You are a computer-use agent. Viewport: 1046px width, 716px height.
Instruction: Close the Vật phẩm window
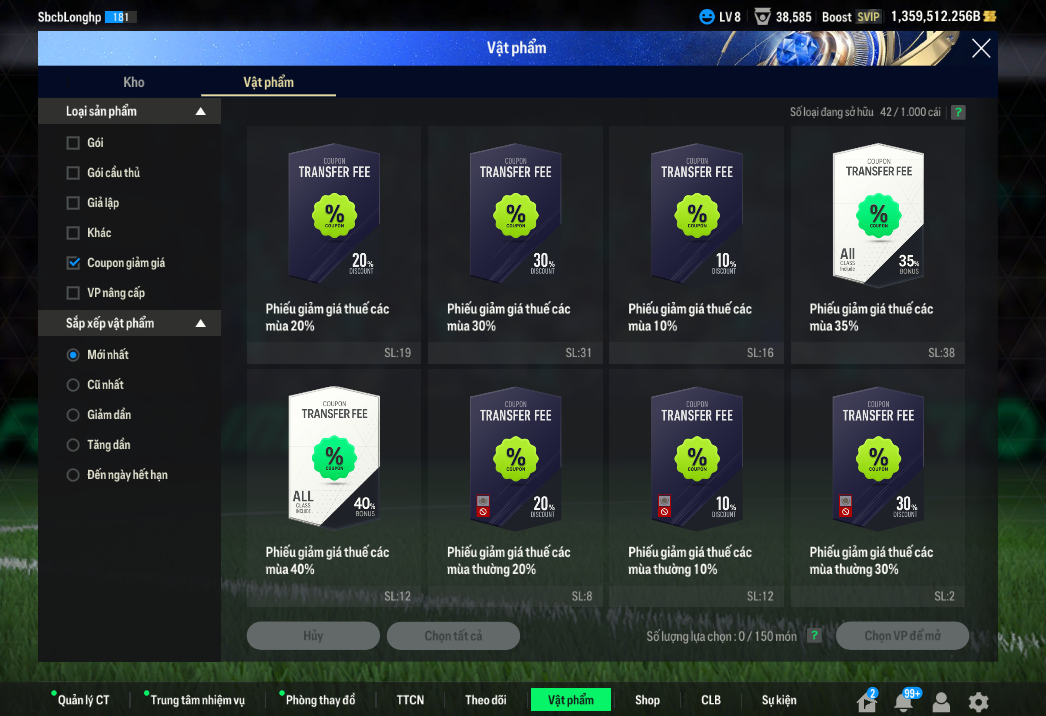pyautogui.click(x=981, y=48)
